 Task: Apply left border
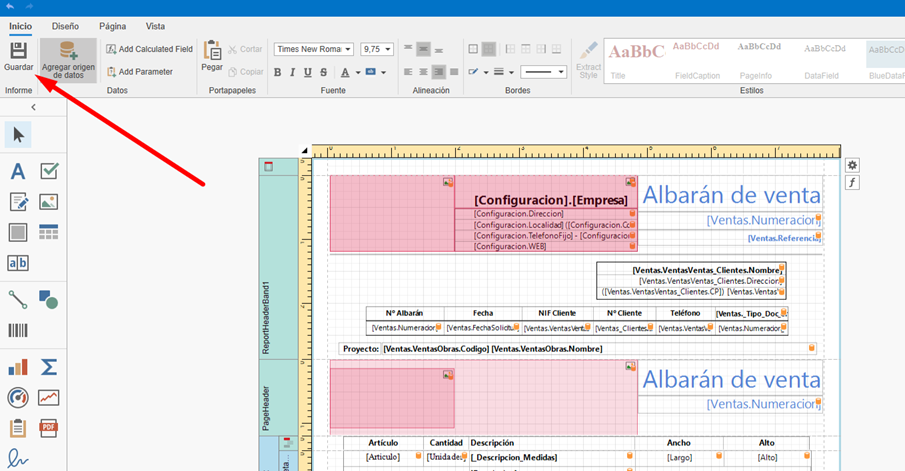point(510,49)
